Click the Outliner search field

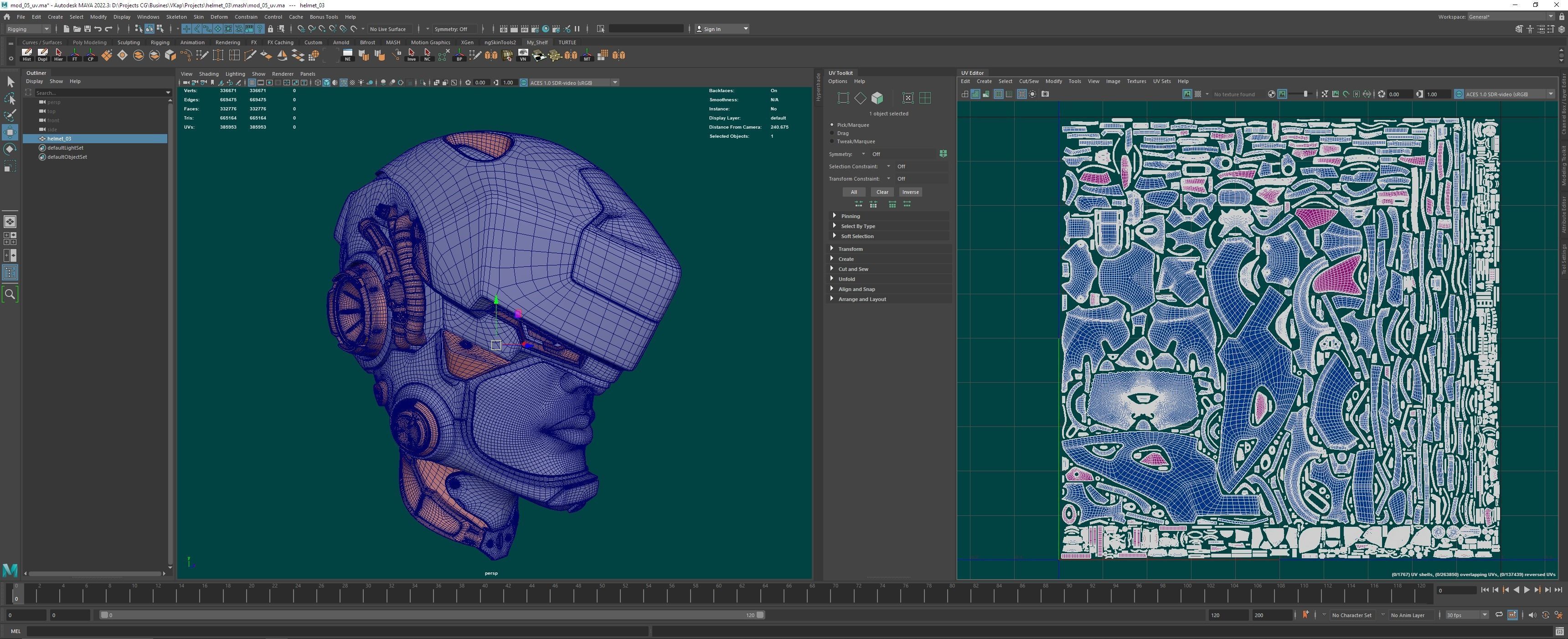tap(100, 93)
